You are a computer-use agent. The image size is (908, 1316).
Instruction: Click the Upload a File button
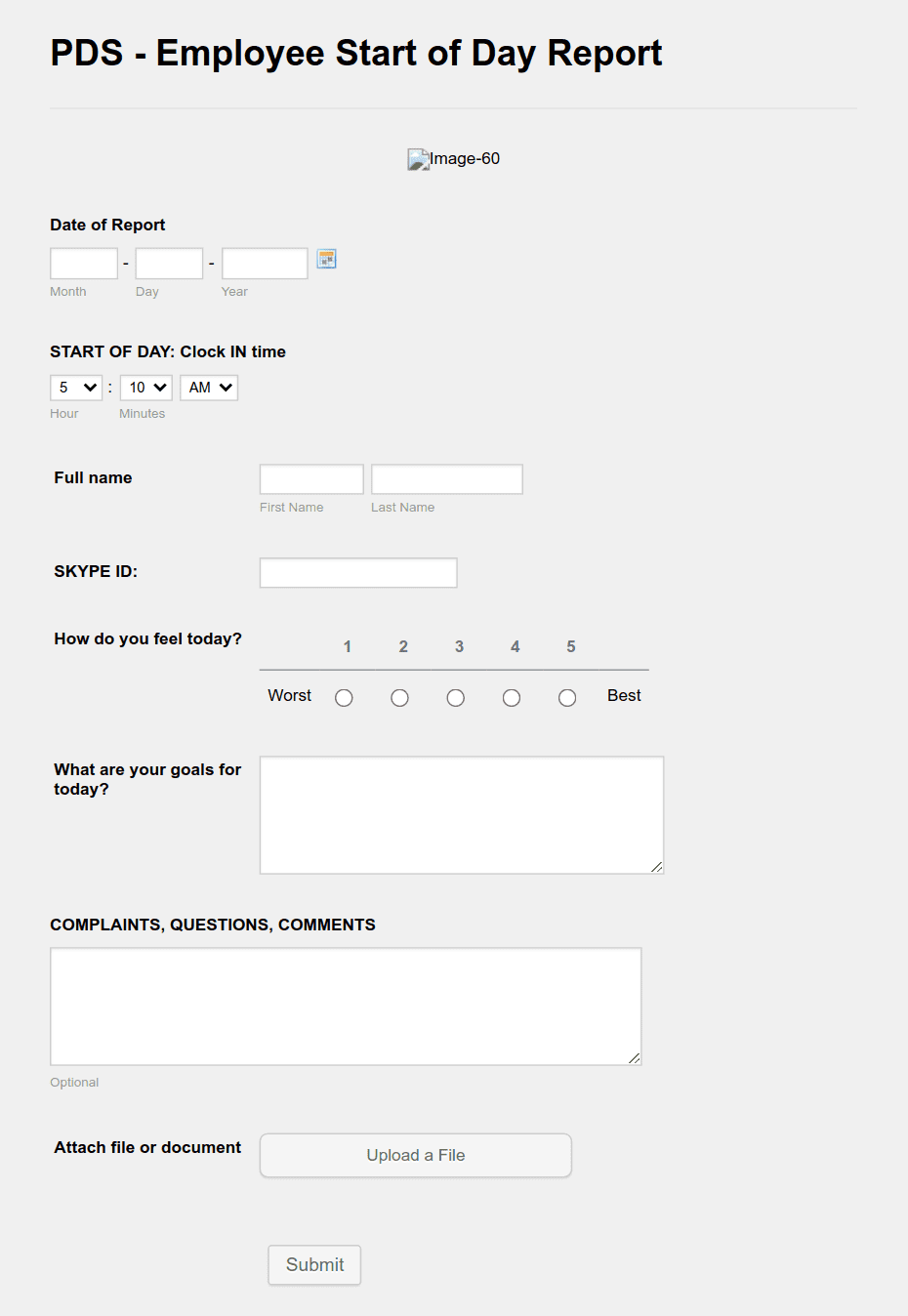pyautogui.click(x=415, y=1155)
